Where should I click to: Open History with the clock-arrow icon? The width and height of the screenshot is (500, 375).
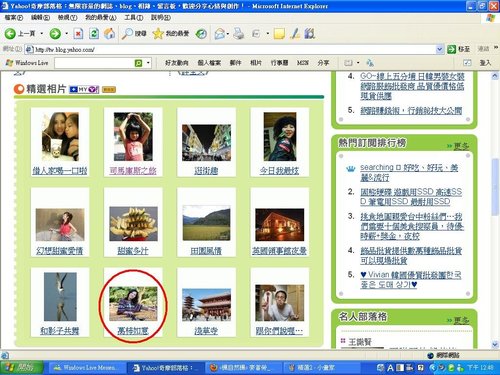tap(201, 33)
